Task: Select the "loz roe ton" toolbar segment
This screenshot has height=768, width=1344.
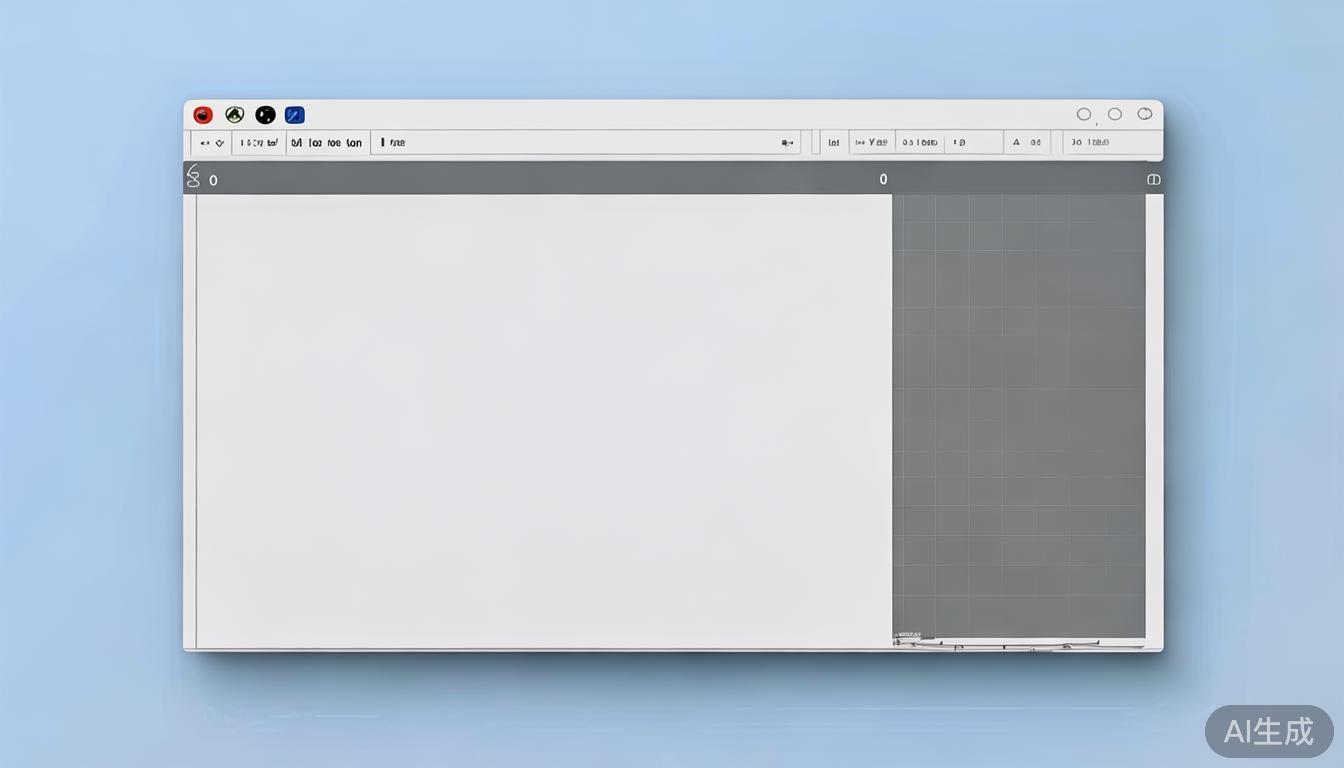Action: point(328,143)
